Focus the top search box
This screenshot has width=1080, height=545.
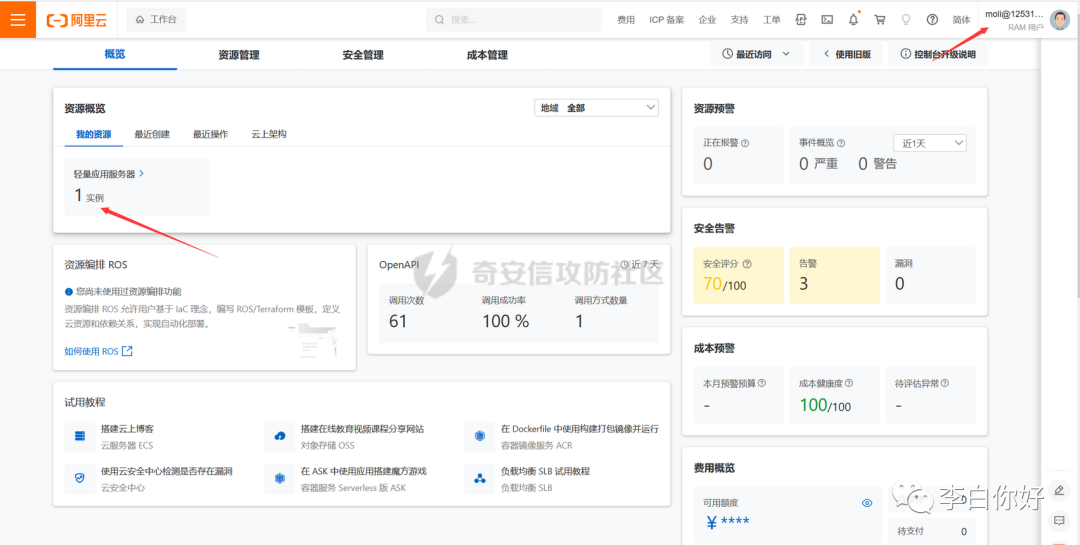[515, 20]
